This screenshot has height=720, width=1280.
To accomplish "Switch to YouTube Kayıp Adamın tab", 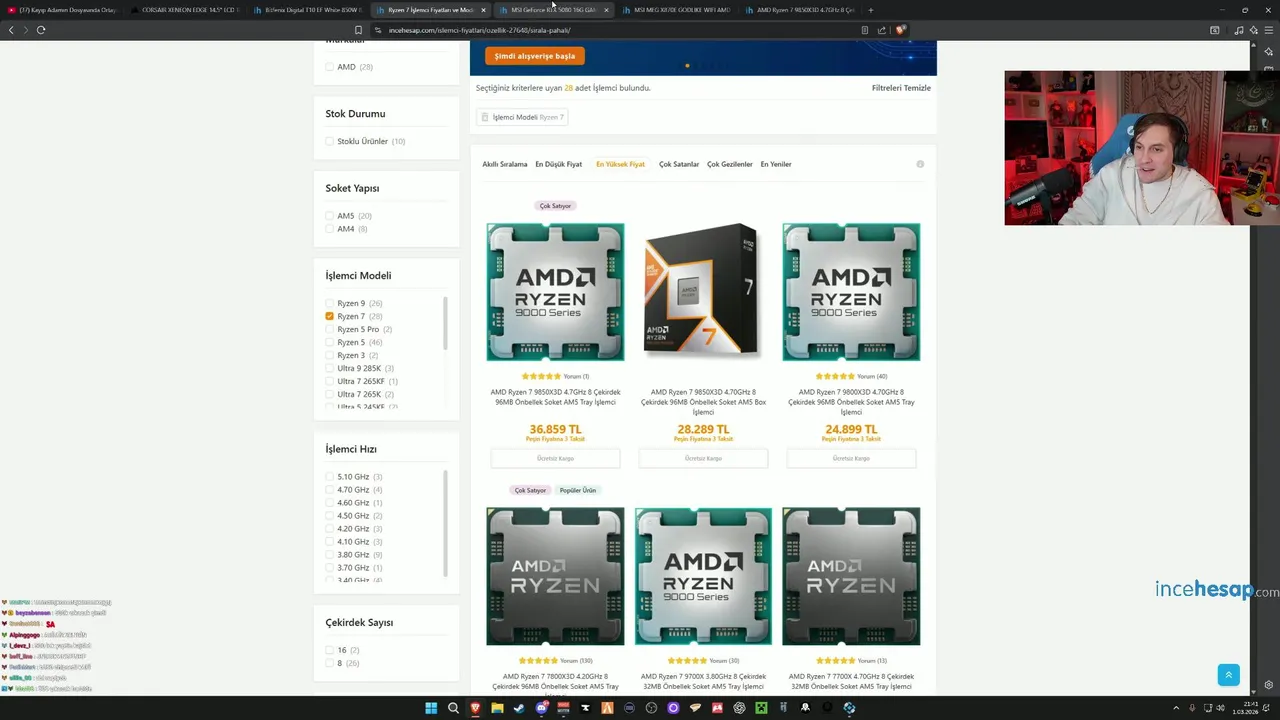I will pyautogui.click(x=62, y=10).
